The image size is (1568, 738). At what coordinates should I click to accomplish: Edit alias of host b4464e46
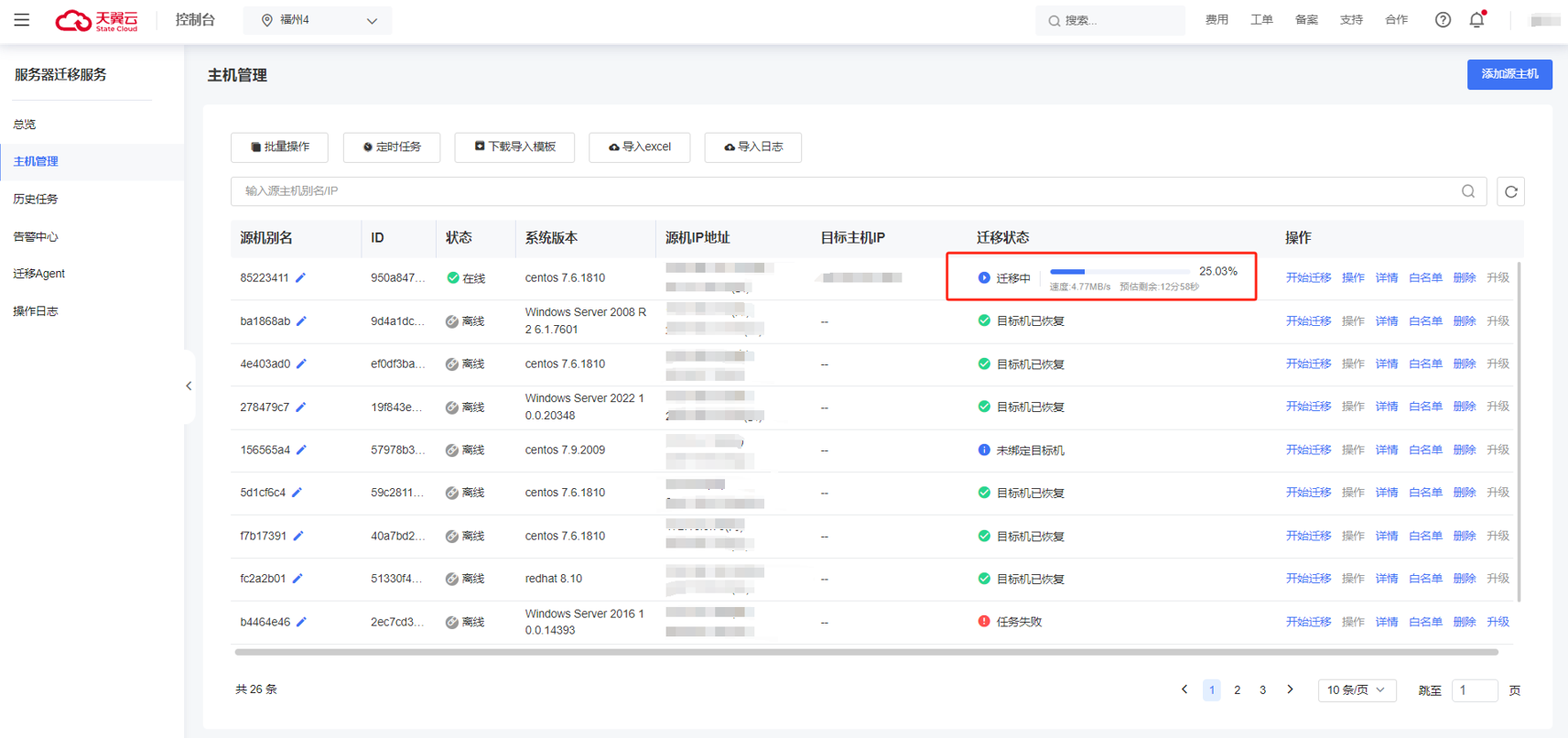[302, 622]
